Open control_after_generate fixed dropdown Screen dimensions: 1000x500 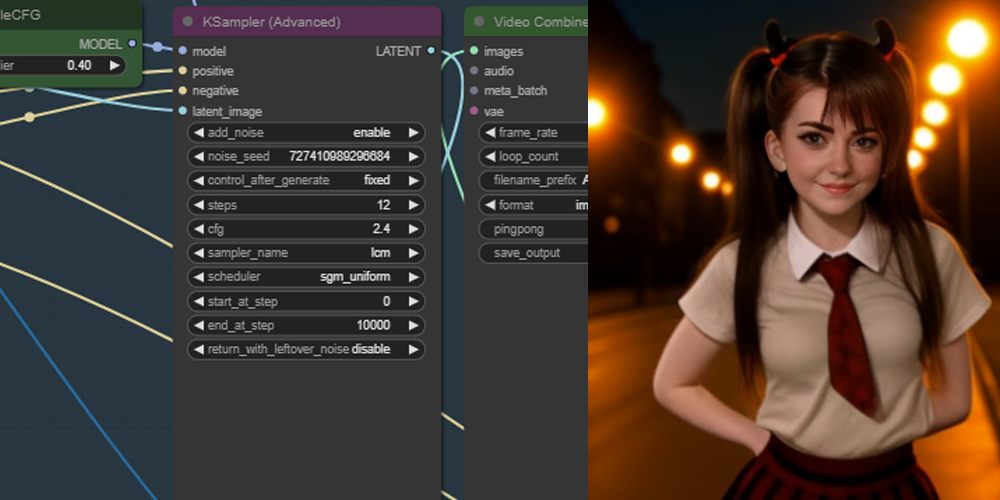pyautogui.click(x=306, y=180)
